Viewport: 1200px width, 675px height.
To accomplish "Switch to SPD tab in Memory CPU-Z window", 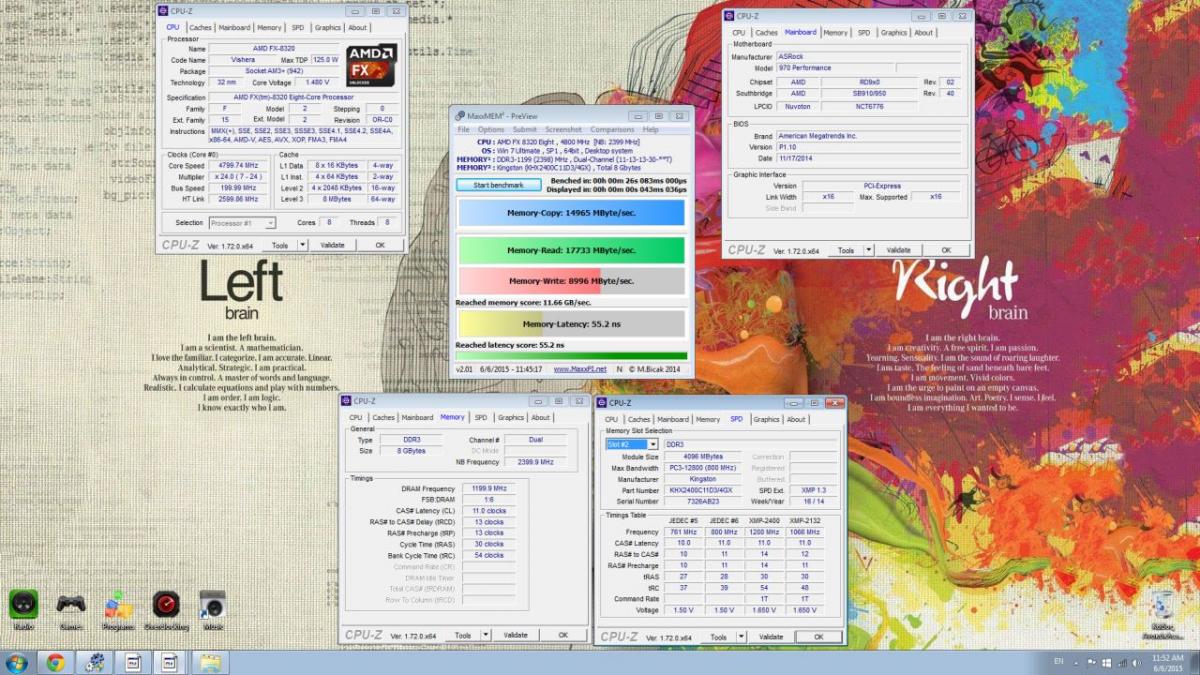I will point(481,418).
